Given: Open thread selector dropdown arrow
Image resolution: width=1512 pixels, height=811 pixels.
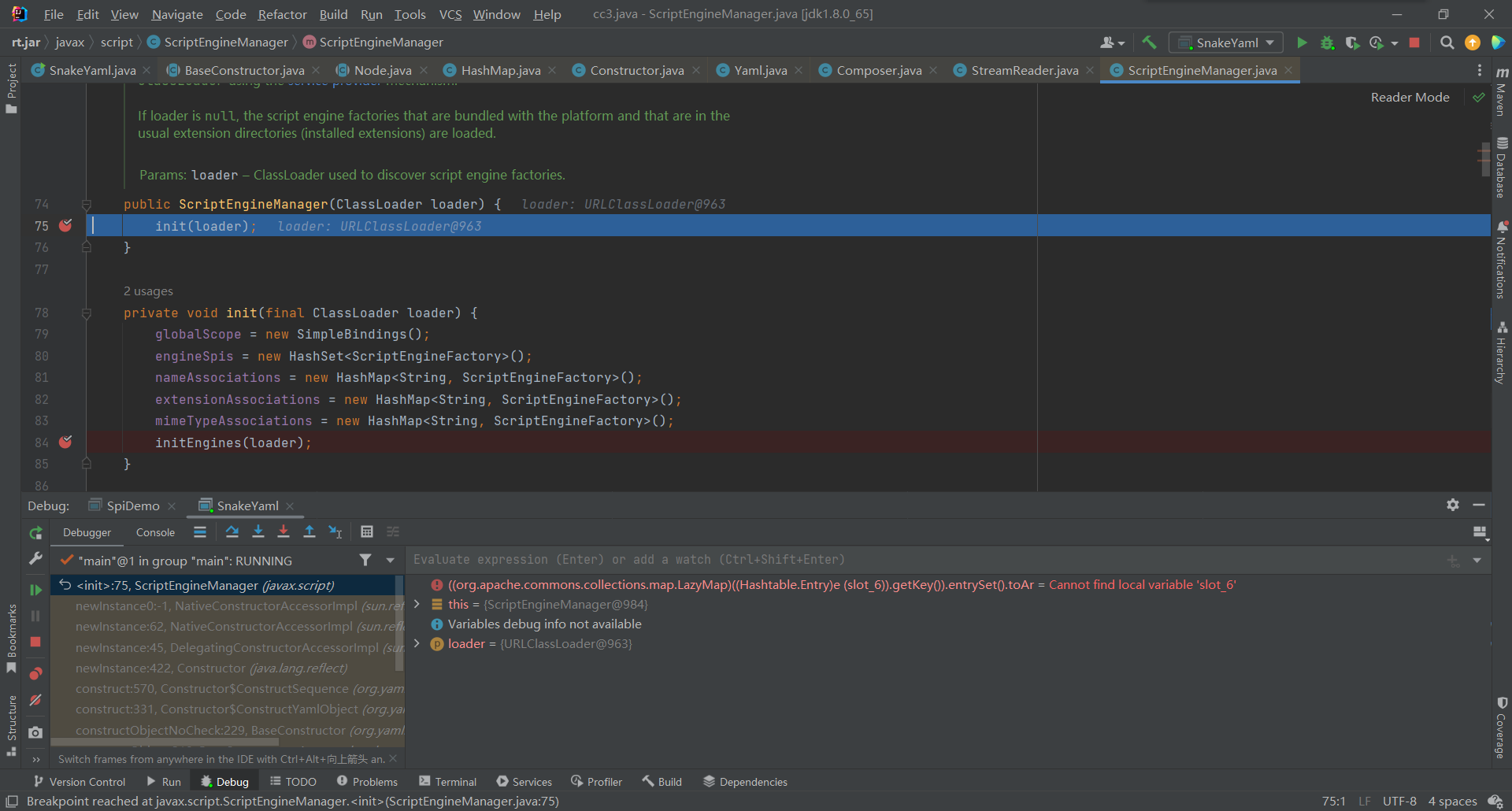Looking at the screenshot, I should tap(390, 560).
